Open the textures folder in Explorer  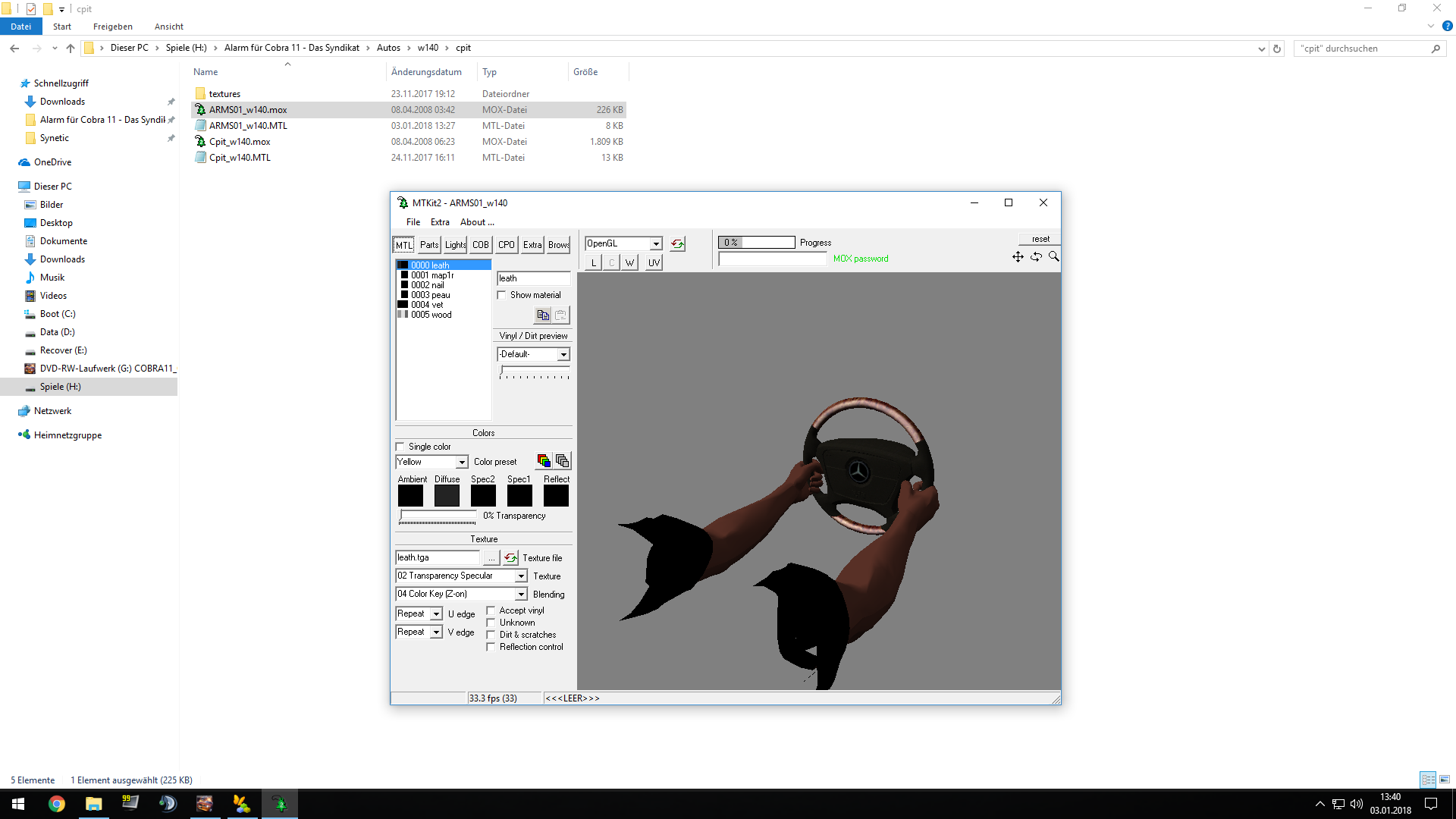[224, 94]
